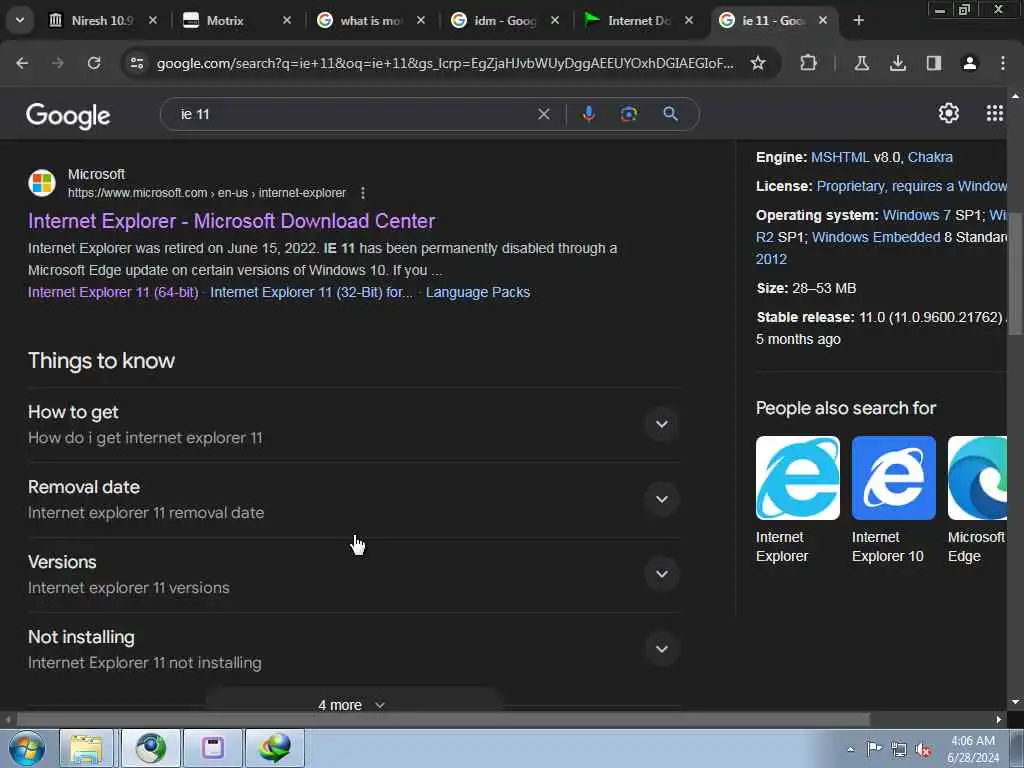Open Google quick settings gear
Viewport: 1024px width, 768px height.
tap(949, 113)
